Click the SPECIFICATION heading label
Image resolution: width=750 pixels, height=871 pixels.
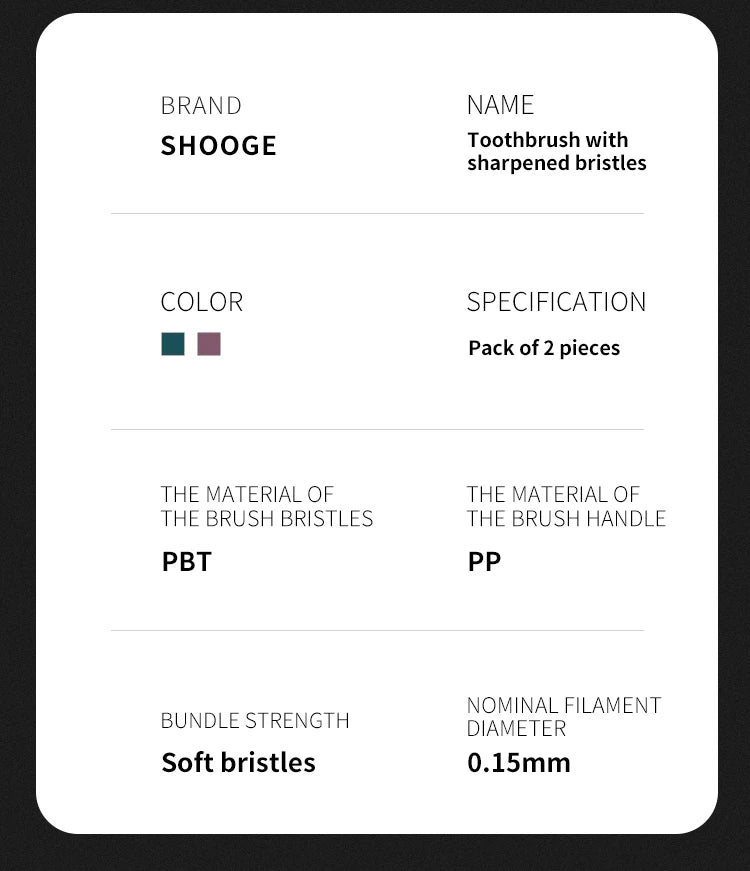click(x=556, y=302)
